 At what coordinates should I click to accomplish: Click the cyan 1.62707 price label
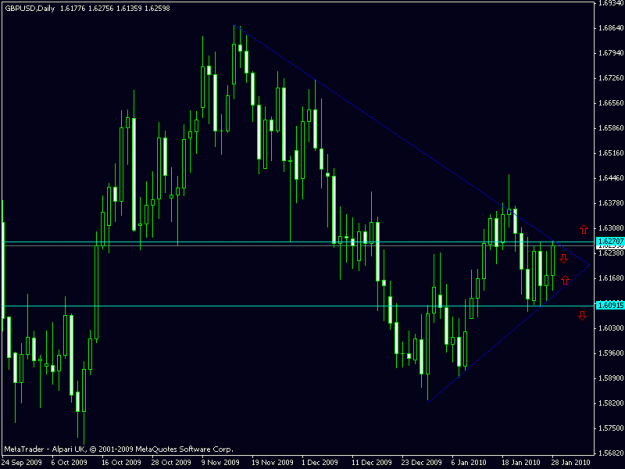[x=610, y=241]
